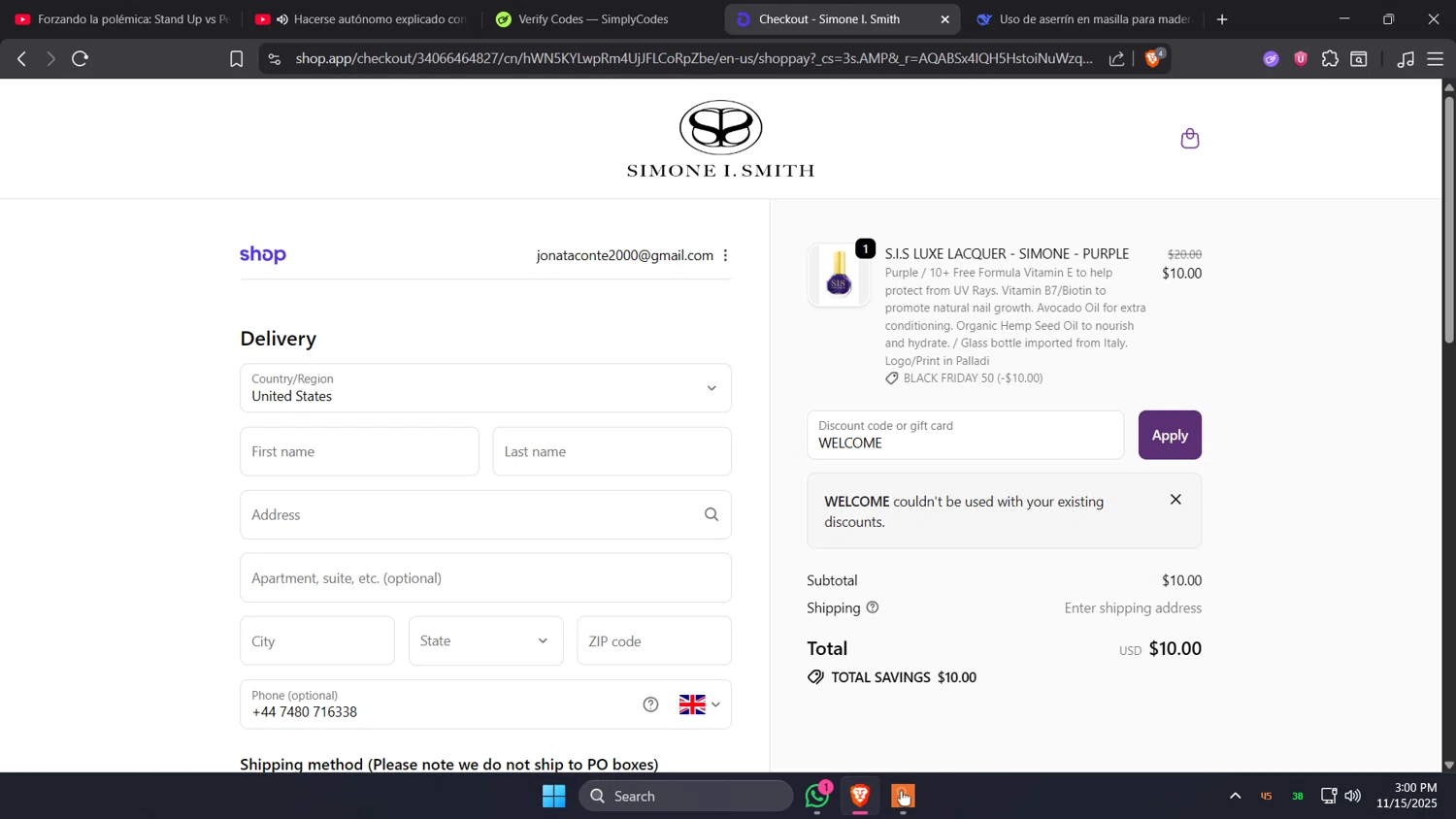Switch to Forzando la polémica tab
Screen dimensions: 1456x819
[121, 19]
